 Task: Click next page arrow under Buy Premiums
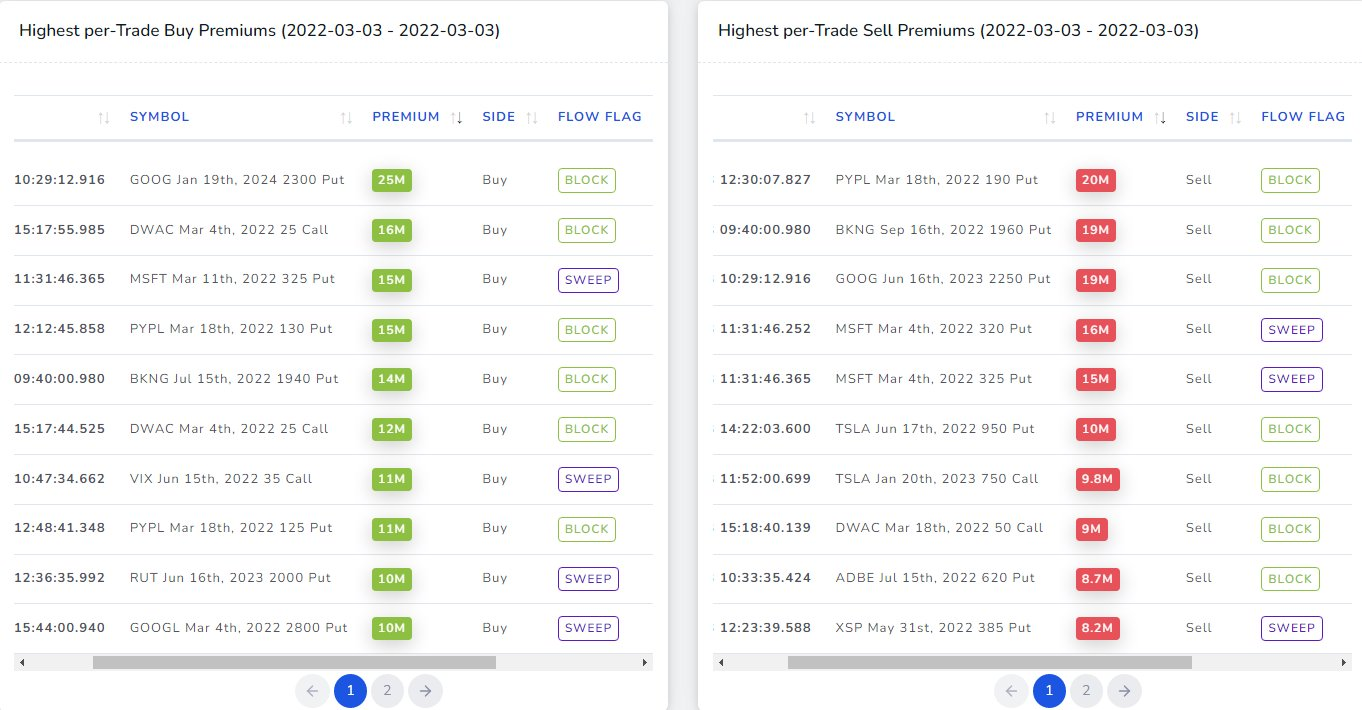coord(426,690)
